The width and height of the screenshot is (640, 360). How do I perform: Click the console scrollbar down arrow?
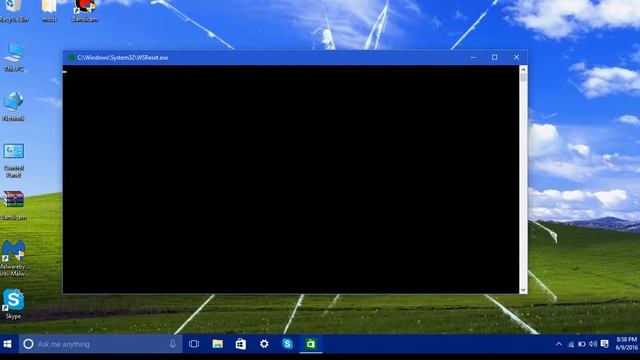click(523, 290)
